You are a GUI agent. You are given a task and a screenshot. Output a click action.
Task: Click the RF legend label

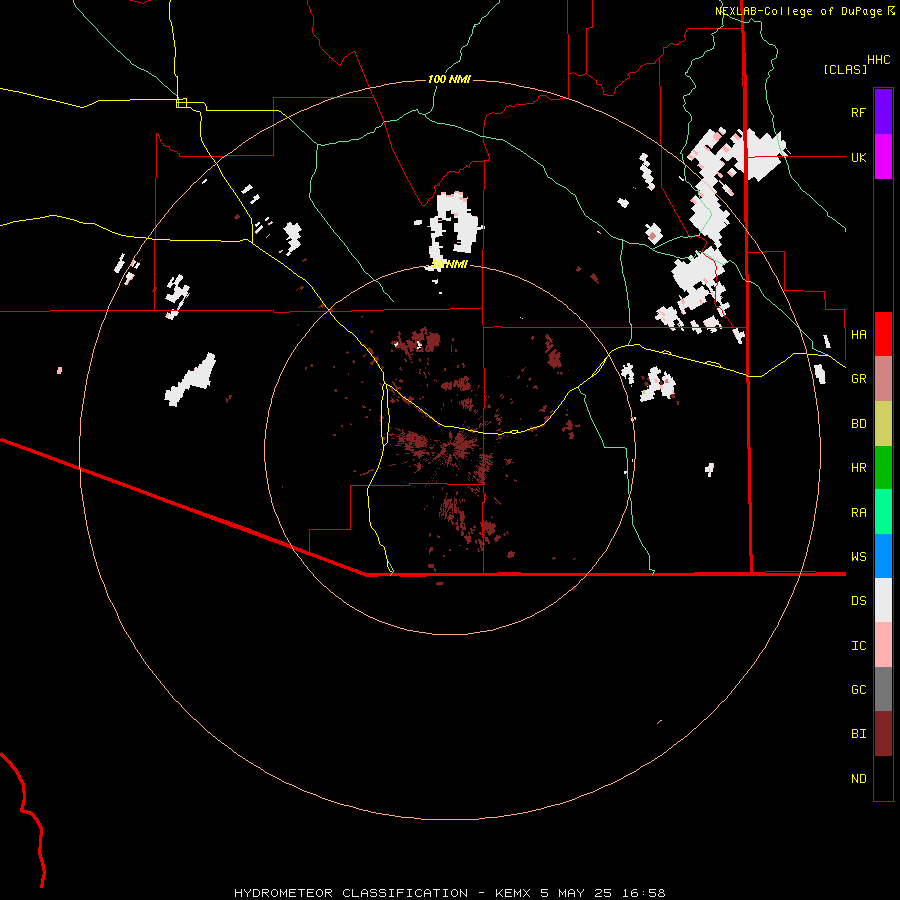click(x=858, y=112)
